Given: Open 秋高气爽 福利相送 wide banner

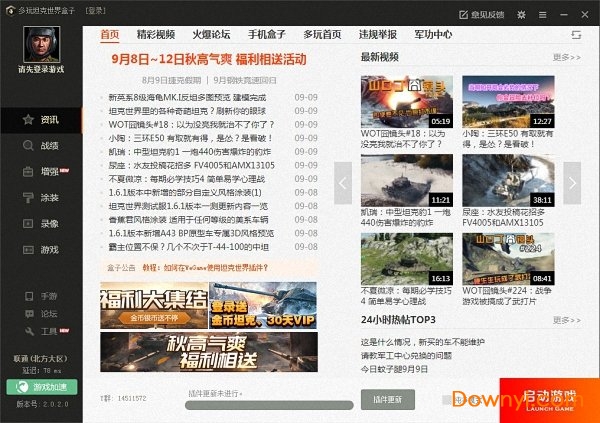Looking at the screenshot, I should [x=209, y=352].
